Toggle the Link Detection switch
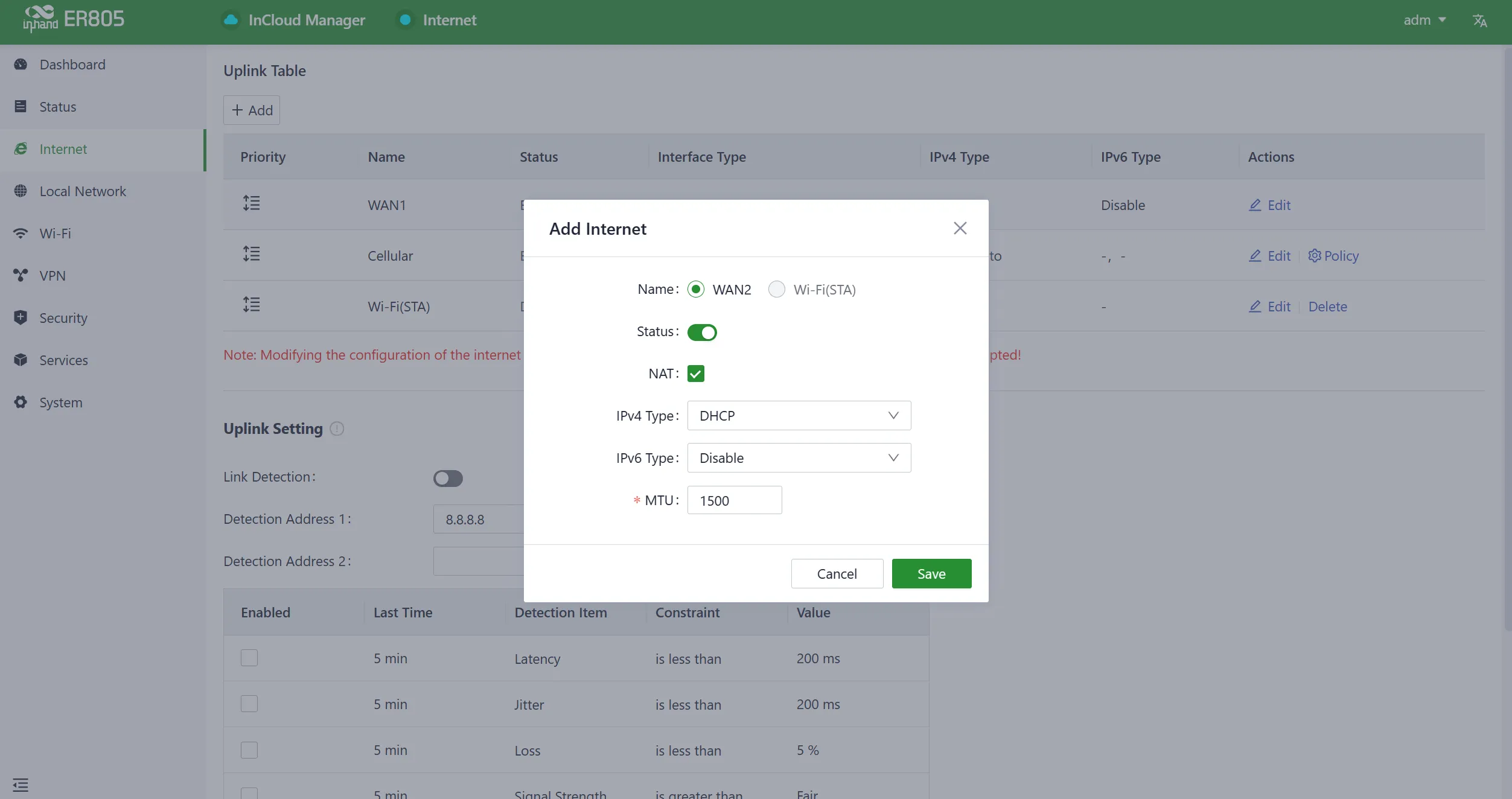 click(x=448, y=479)
